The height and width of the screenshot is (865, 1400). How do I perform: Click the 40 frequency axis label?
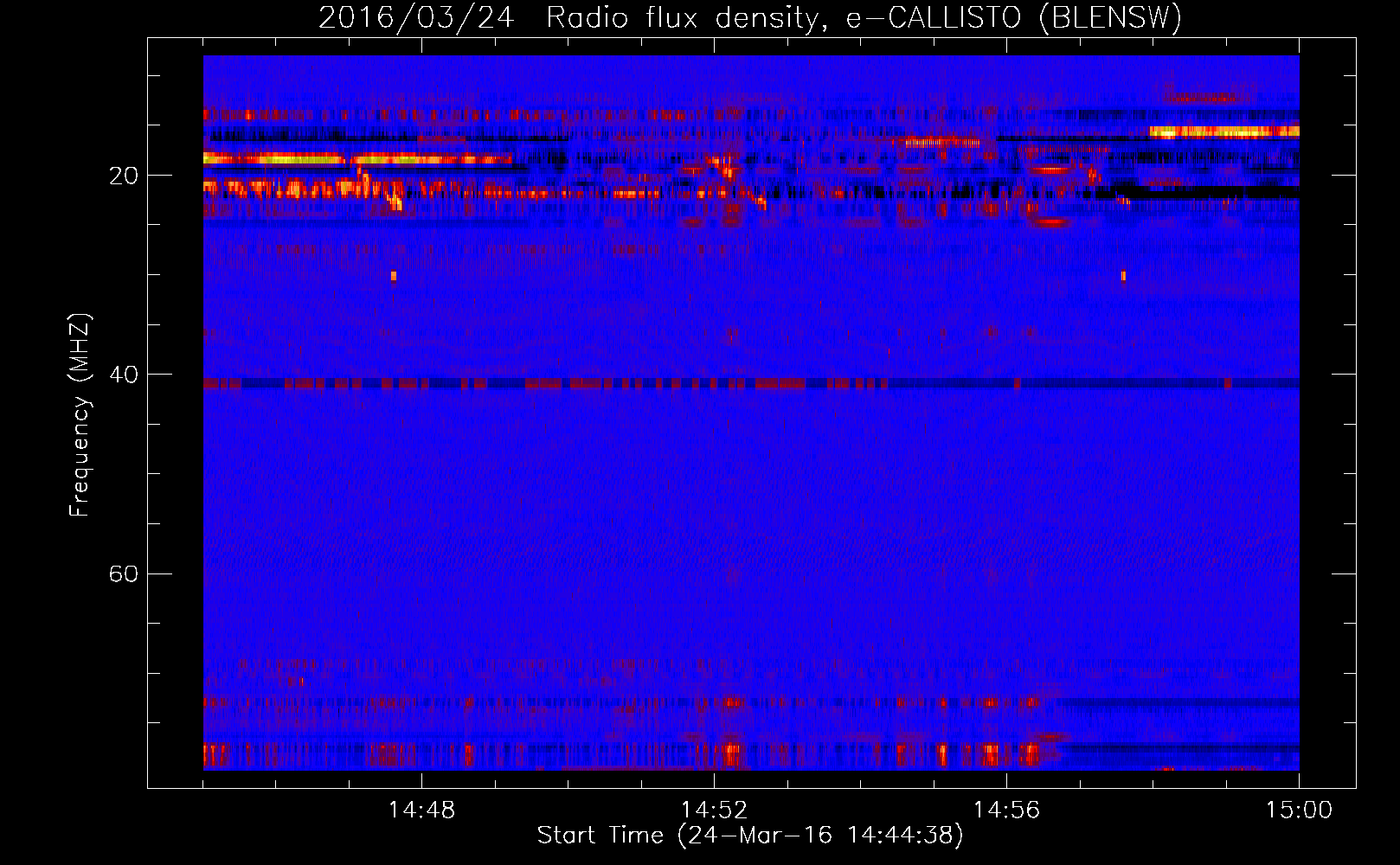(x=123, y=375)
